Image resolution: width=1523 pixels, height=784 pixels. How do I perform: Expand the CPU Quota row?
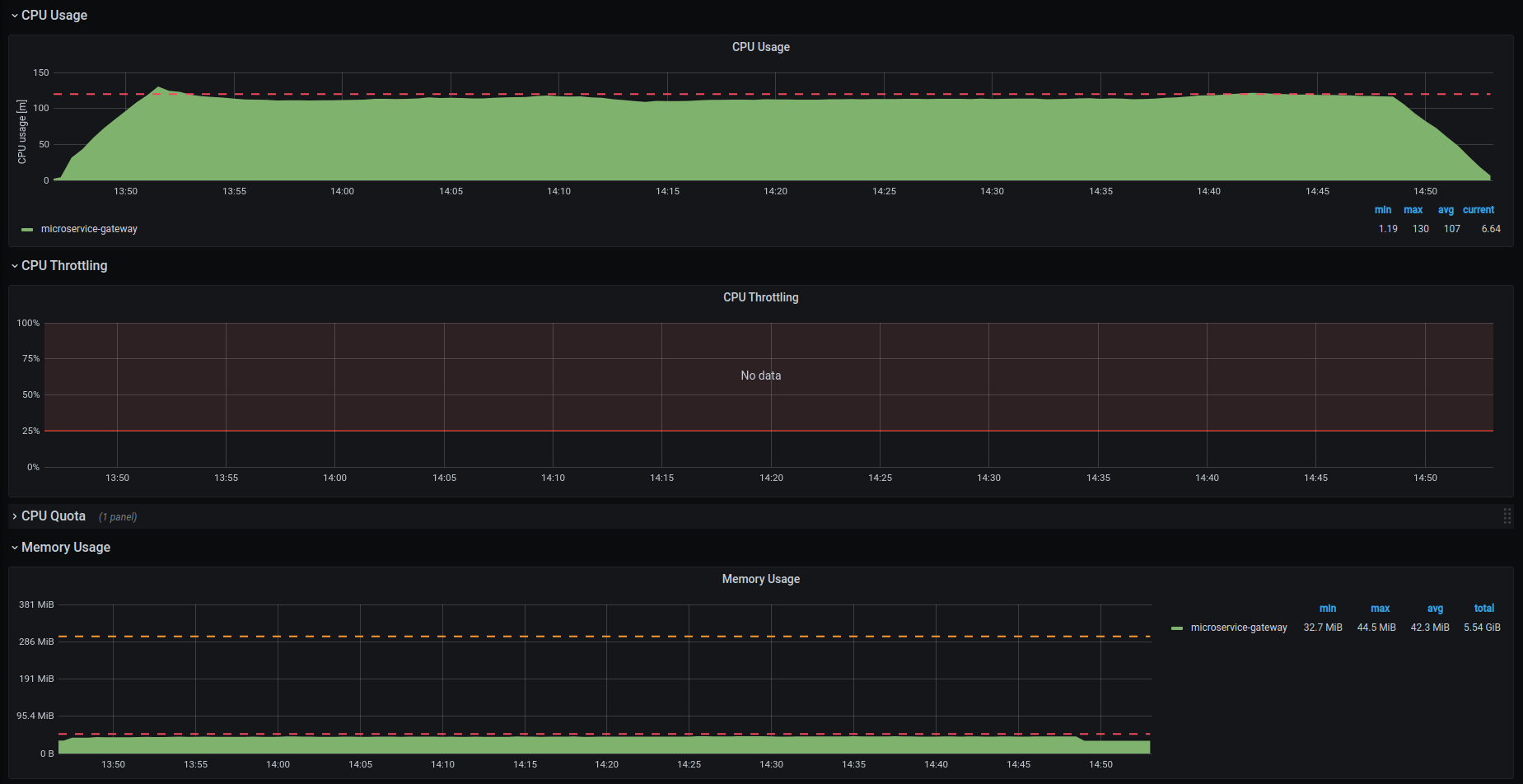(x=53, y=516)
